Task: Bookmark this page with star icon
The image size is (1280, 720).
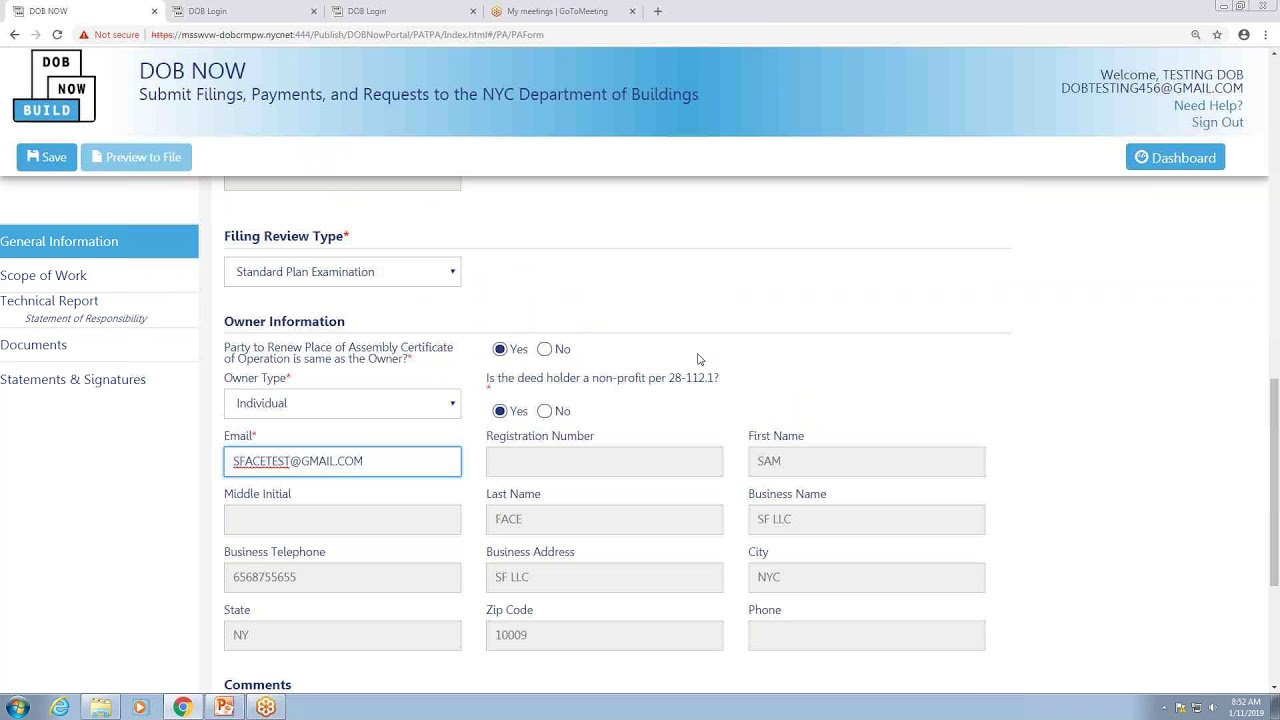Action: [x=1217, y=35]
